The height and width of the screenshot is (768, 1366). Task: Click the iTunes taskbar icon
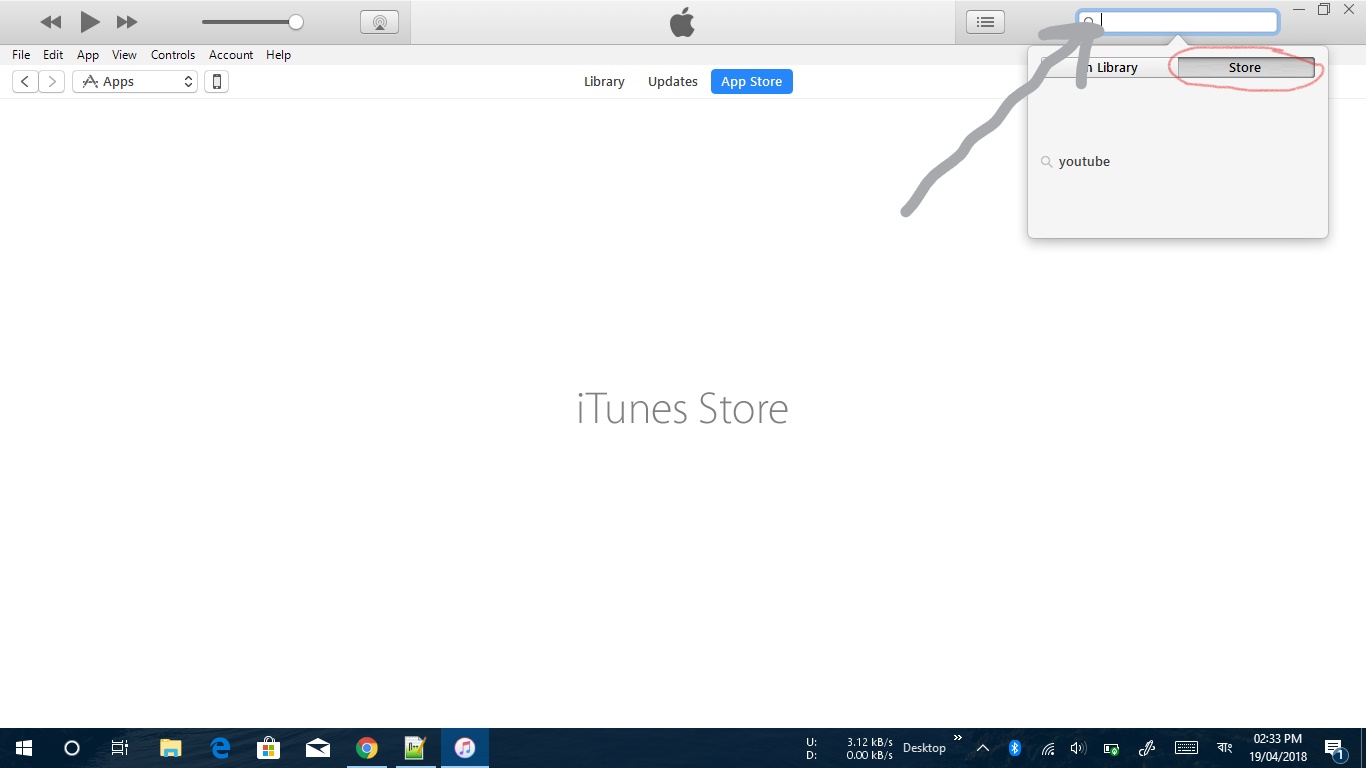(465, 748)
